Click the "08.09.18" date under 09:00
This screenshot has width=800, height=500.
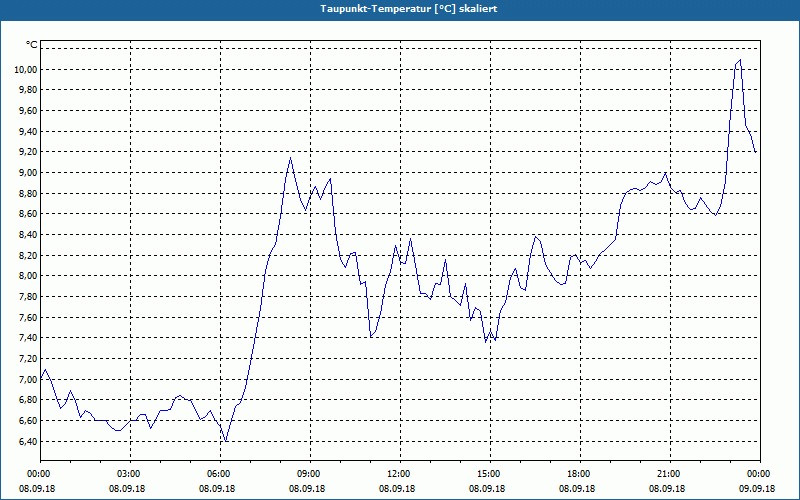[307, 489]
